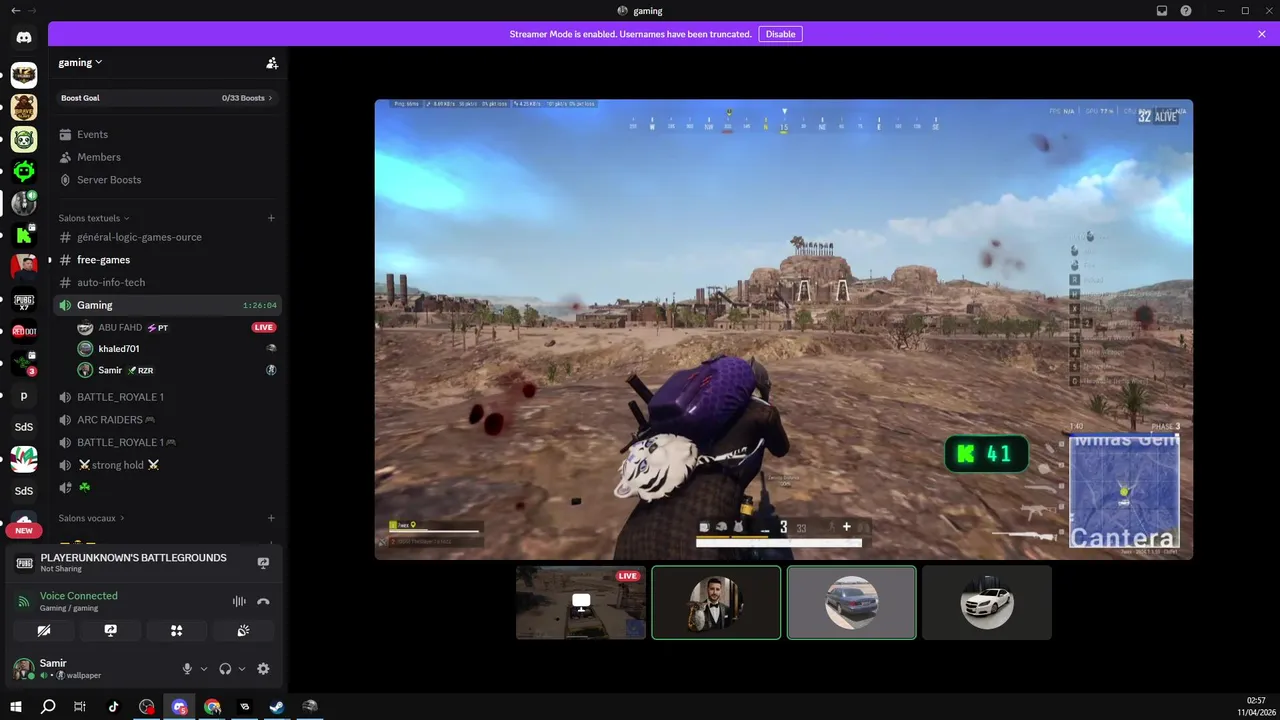Click the invite people icon beside gaming
This screenshot has height=720, width=1280.
coord(272,62)
